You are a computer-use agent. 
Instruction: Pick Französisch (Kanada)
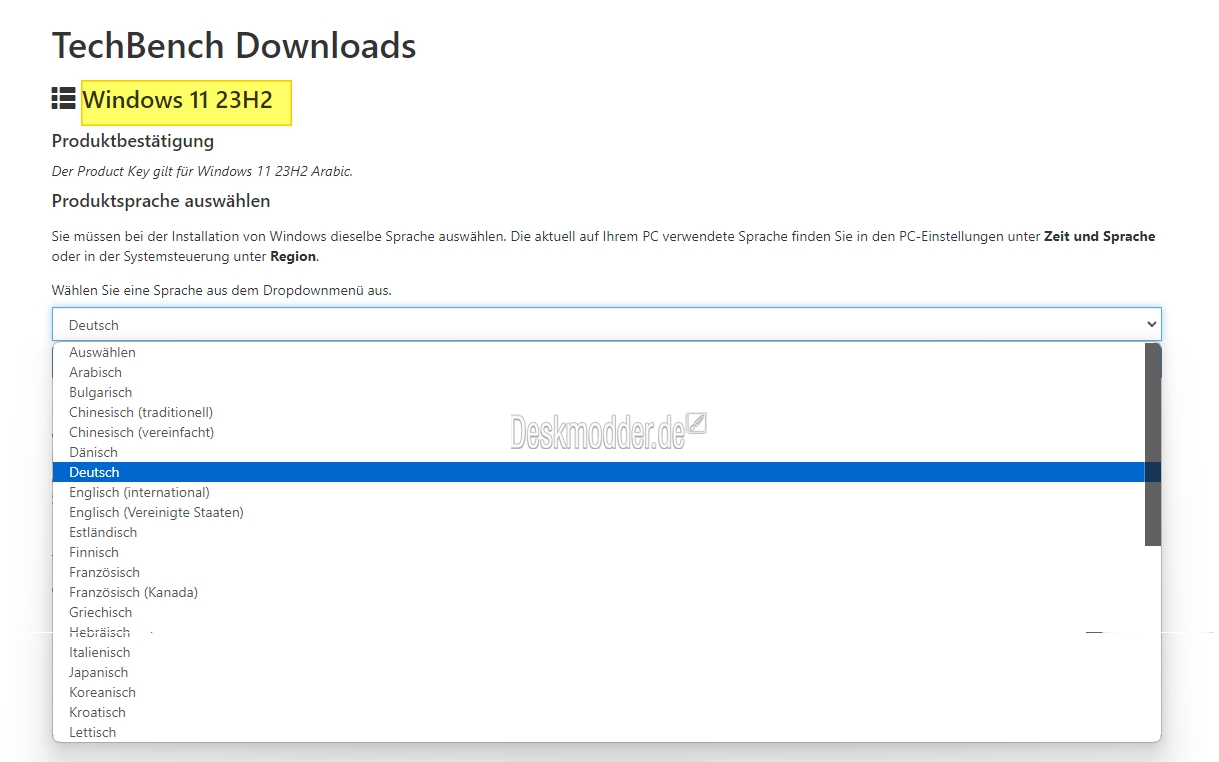(x=598, y=592)
